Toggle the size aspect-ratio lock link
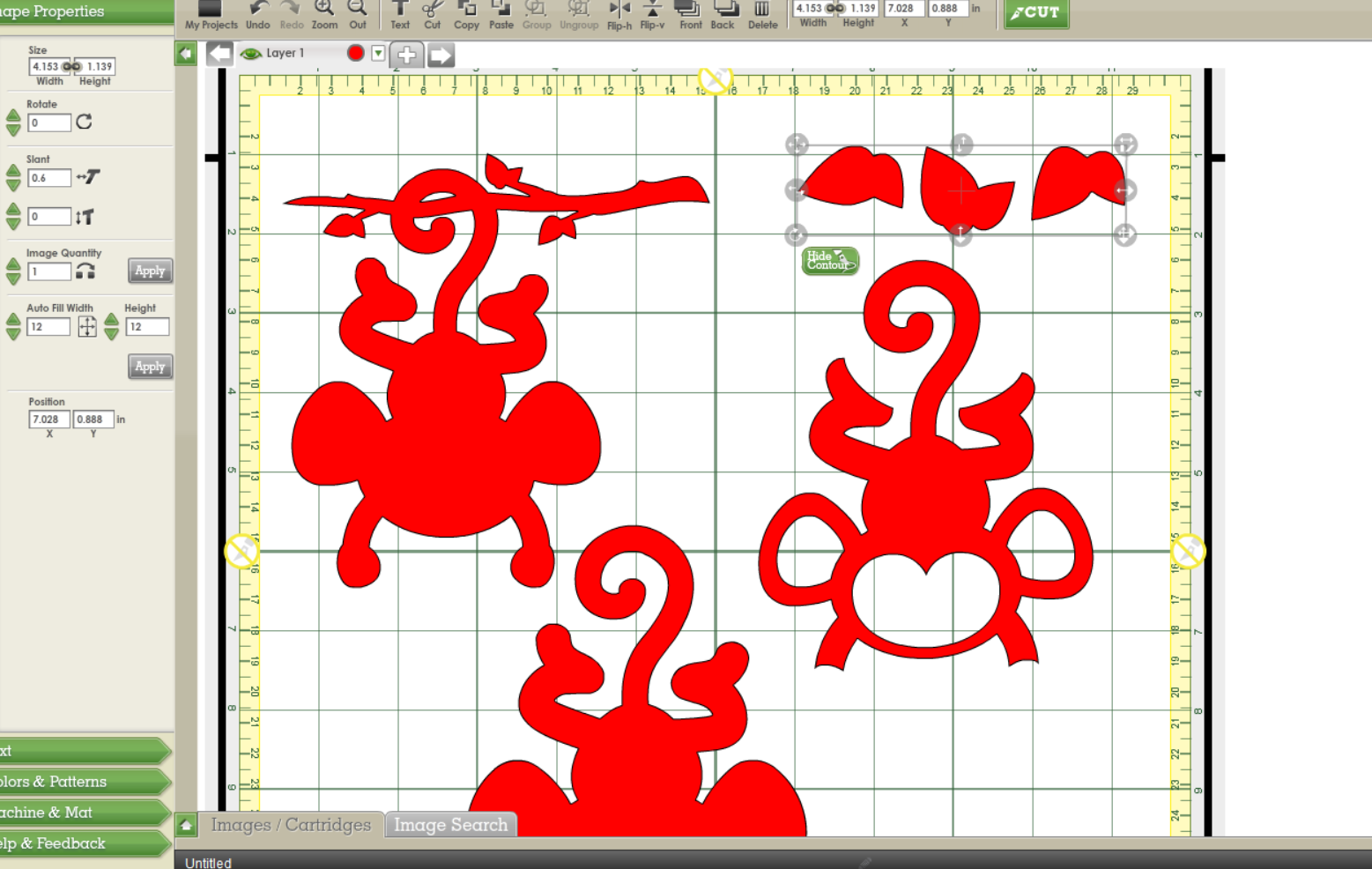This screenshot has height=869, width=1372. (71, 66)
